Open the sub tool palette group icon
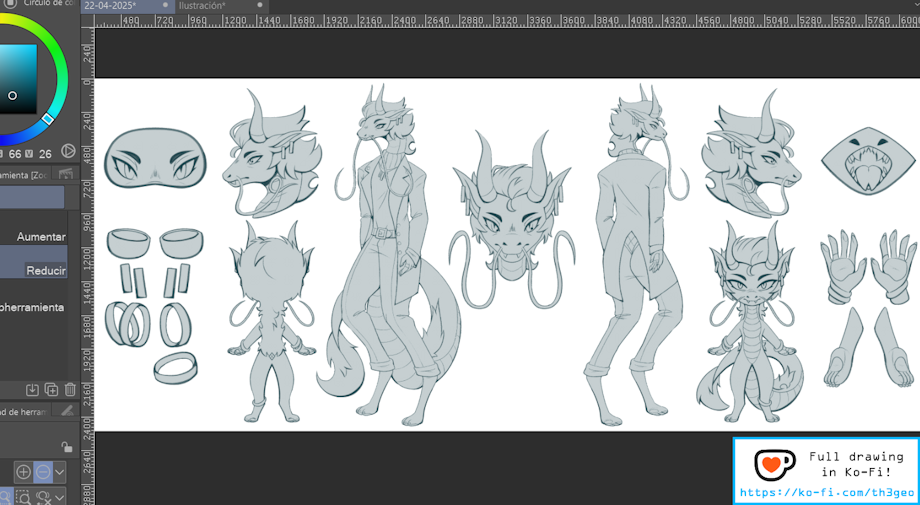 [x=66, y=175]
